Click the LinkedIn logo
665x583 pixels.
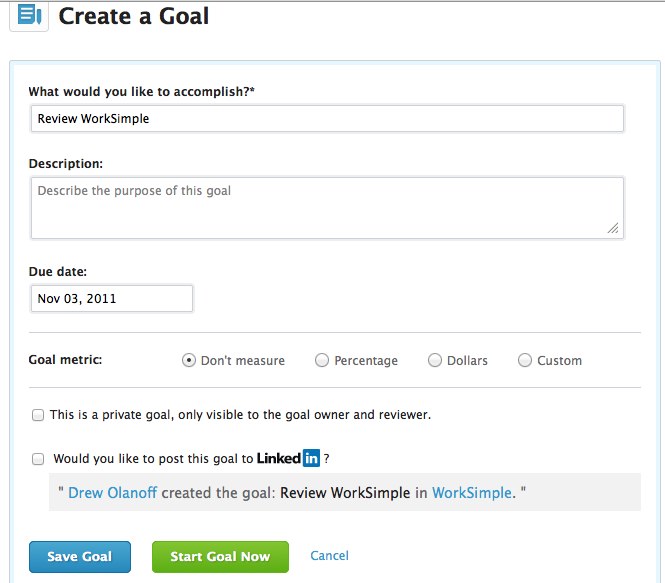click(x=288, y=459)
